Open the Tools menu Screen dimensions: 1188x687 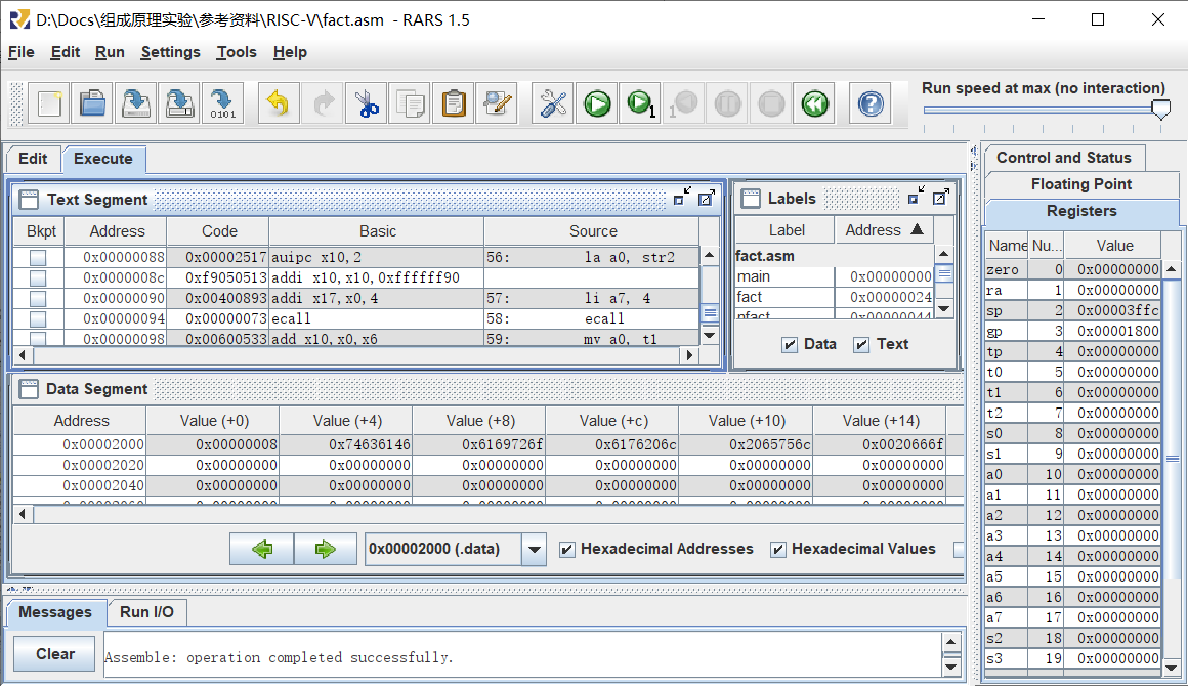[x=236, y=52]
